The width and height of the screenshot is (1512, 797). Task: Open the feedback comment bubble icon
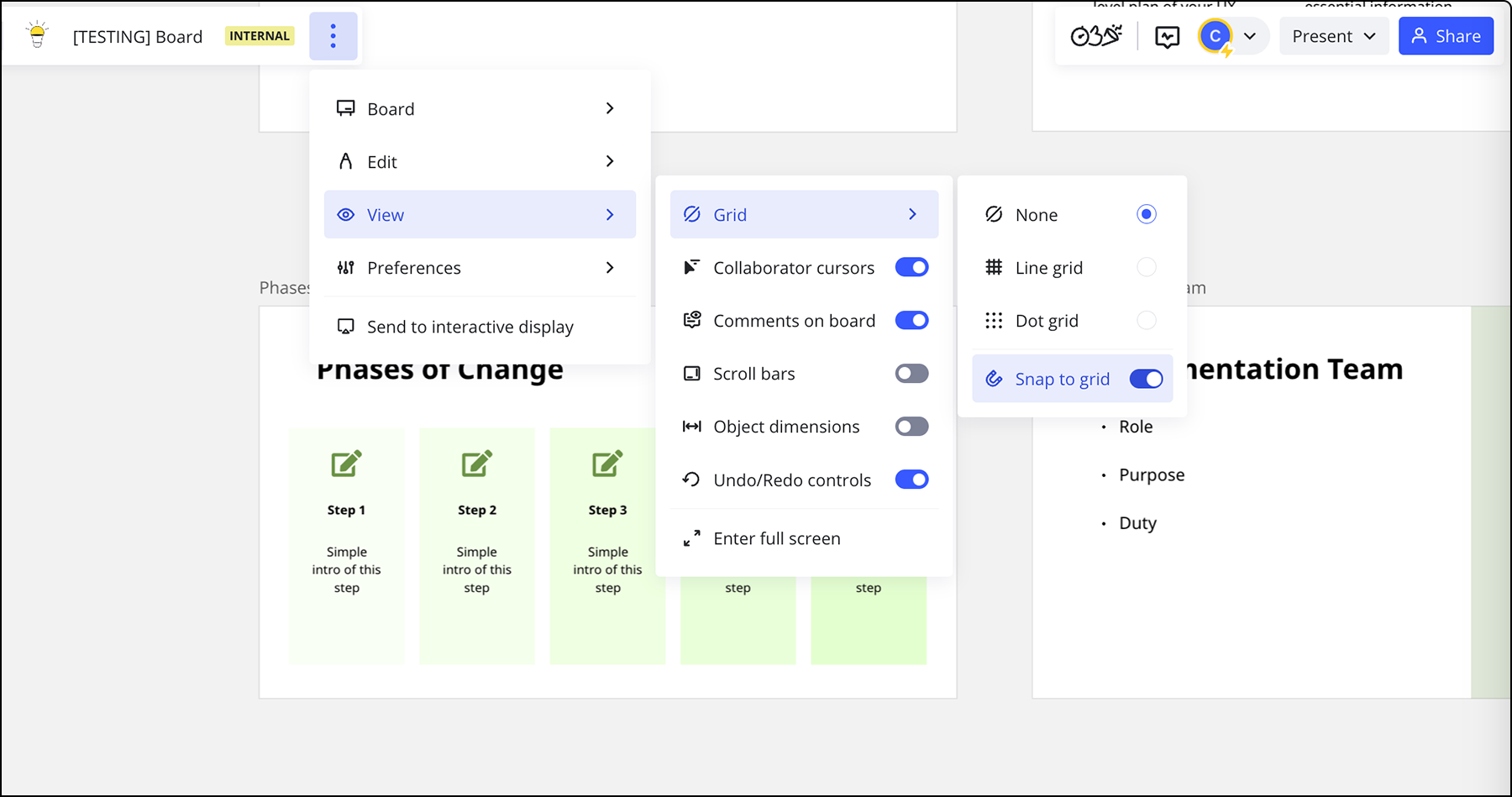[x=1167, y=35]
